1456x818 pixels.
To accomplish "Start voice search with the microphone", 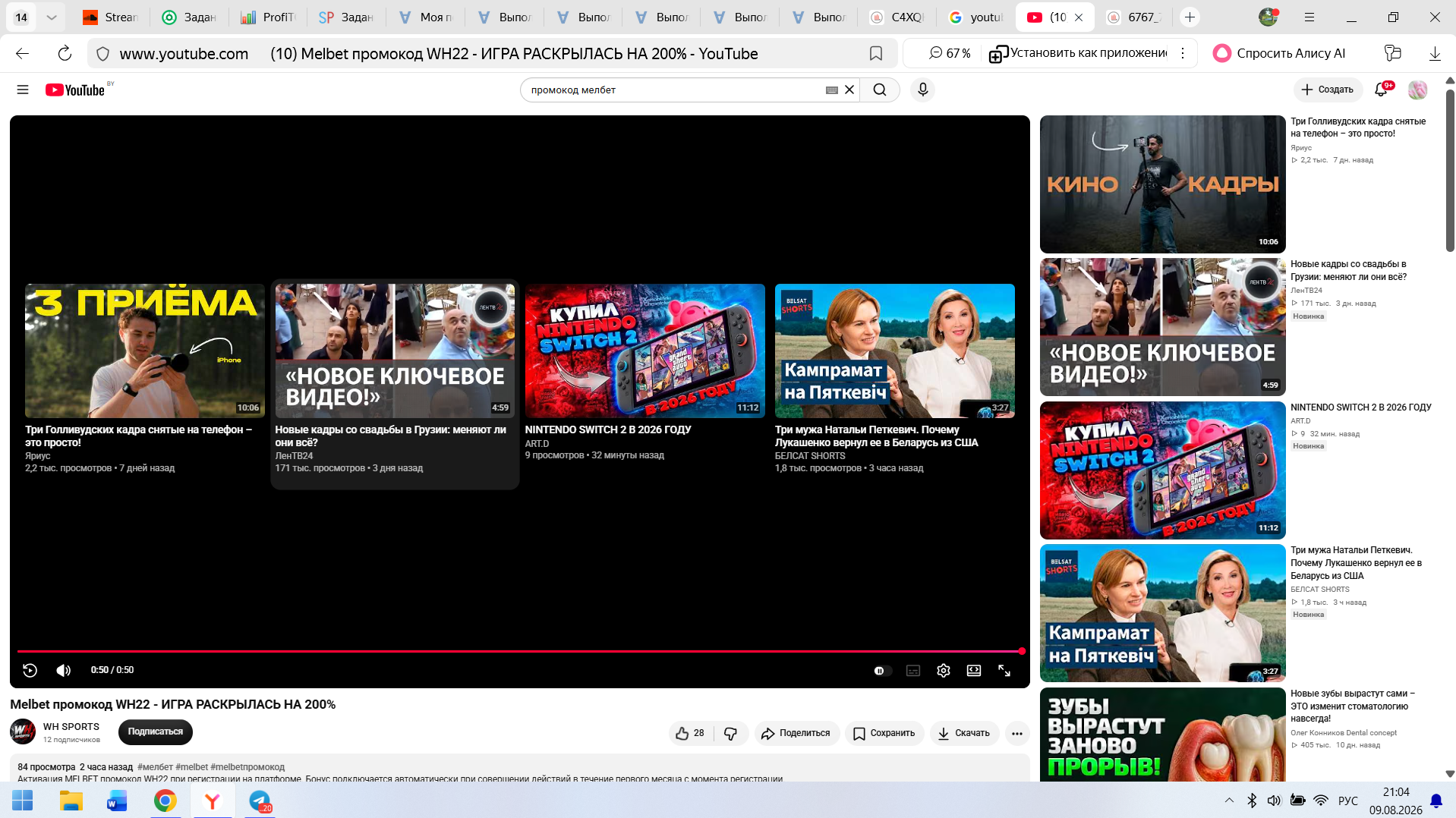I will (922, 90).
